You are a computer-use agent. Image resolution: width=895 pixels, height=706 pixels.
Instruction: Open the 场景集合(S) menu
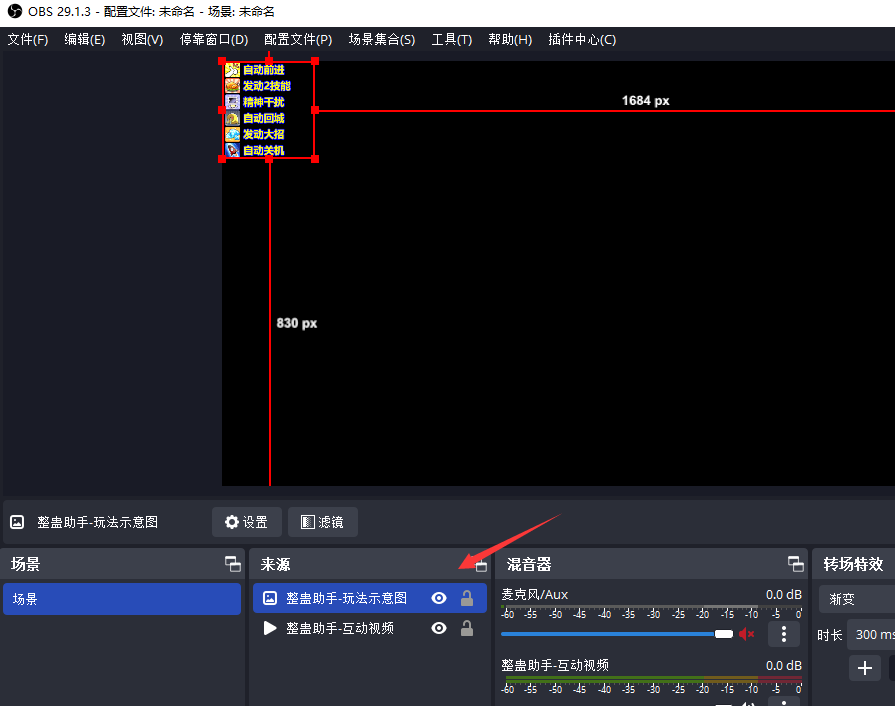tap(381, 39)
